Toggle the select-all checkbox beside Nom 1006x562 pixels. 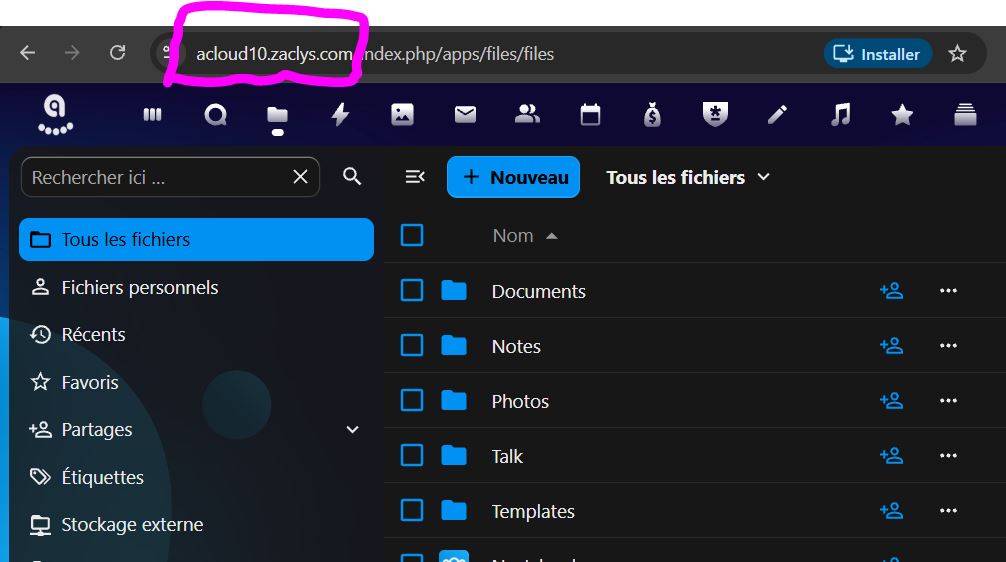pos(412,235)
